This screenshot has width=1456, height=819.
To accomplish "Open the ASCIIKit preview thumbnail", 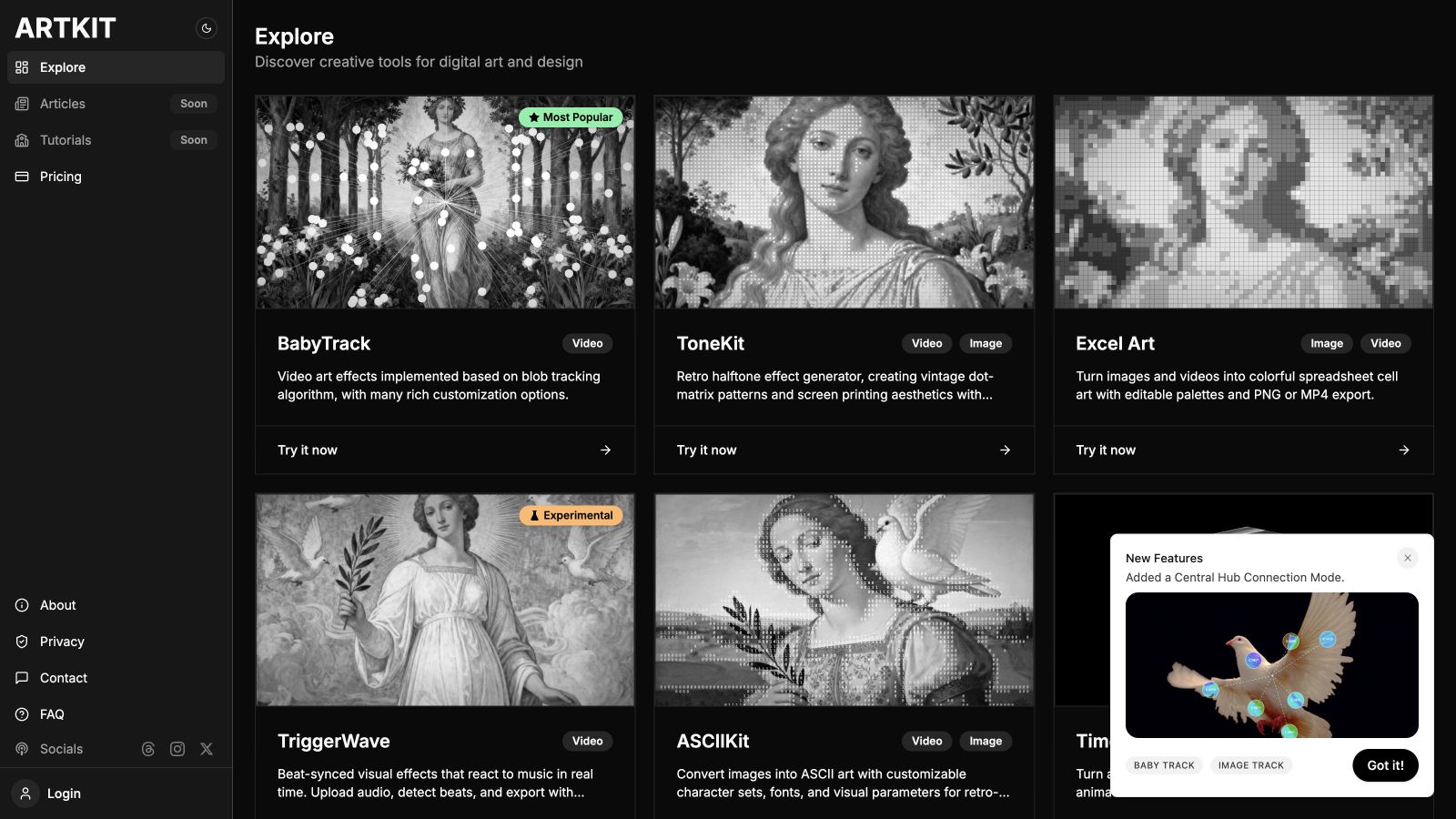I will [x=844, y=601].
